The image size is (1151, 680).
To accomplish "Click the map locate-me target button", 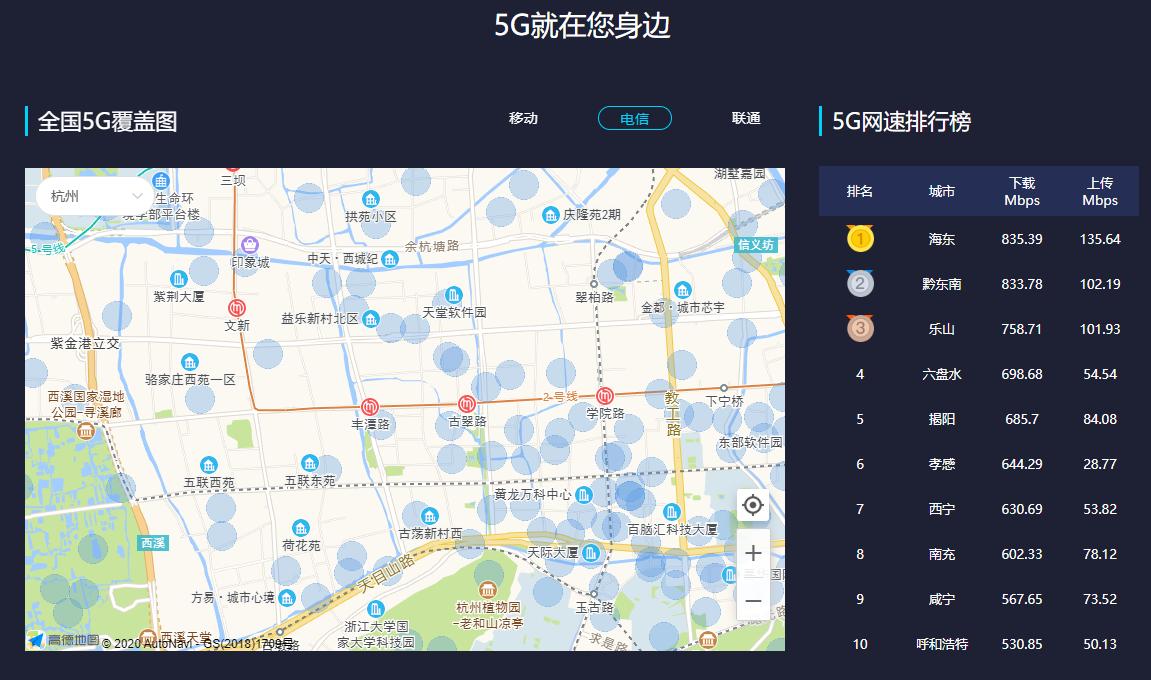I will coord(753,505).
